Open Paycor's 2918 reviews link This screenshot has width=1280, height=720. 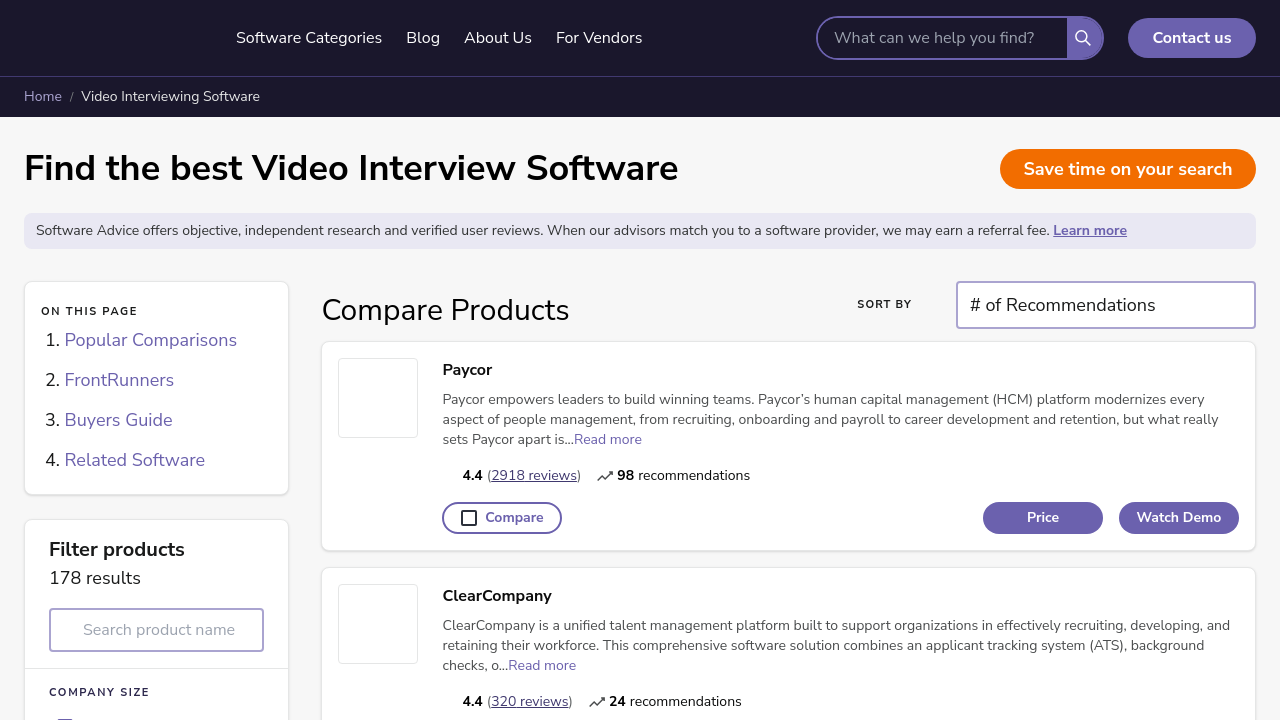[x=534, y=476]
